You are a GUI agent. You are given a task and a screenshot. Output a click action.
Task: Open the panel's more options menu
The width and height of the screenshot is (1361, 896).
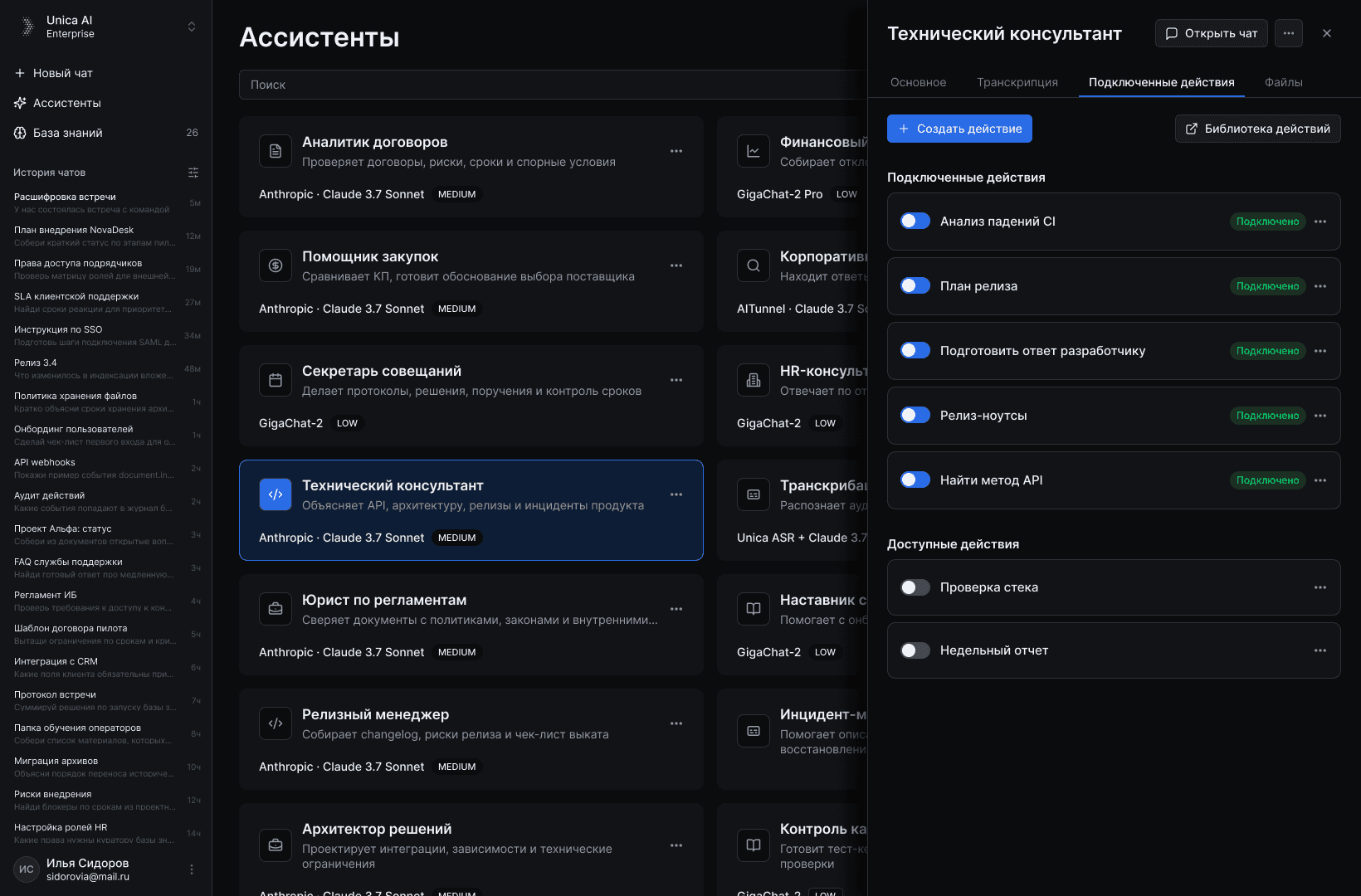coord(1289,33)
